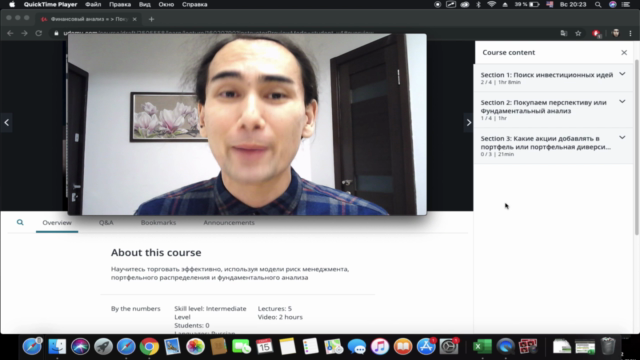Open Launchpad from the Dock
The image size is (640, 360).
click(x=103, y=347)
